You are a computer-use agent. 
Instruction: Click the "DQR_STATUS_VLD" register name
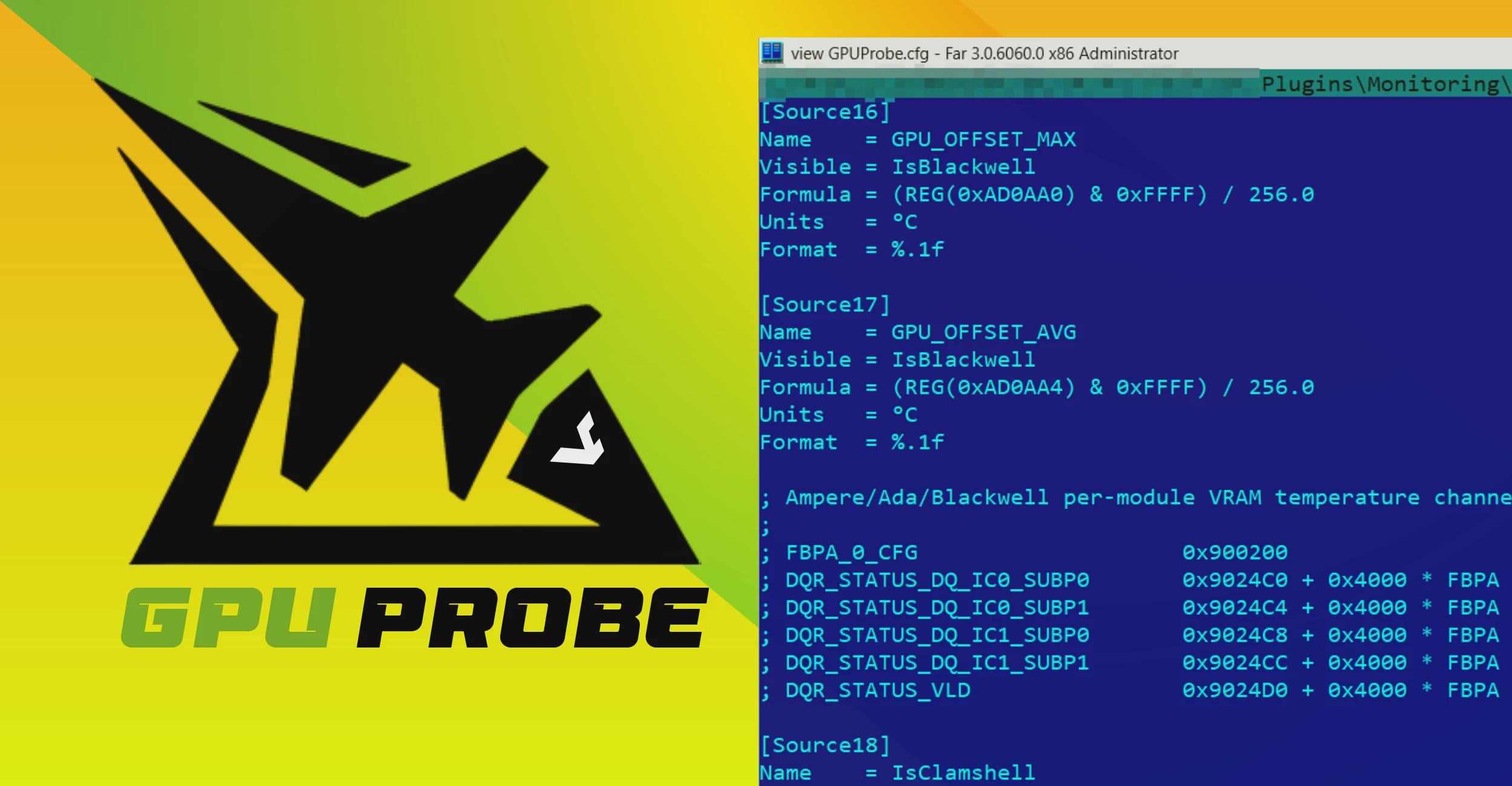[878, 690]
